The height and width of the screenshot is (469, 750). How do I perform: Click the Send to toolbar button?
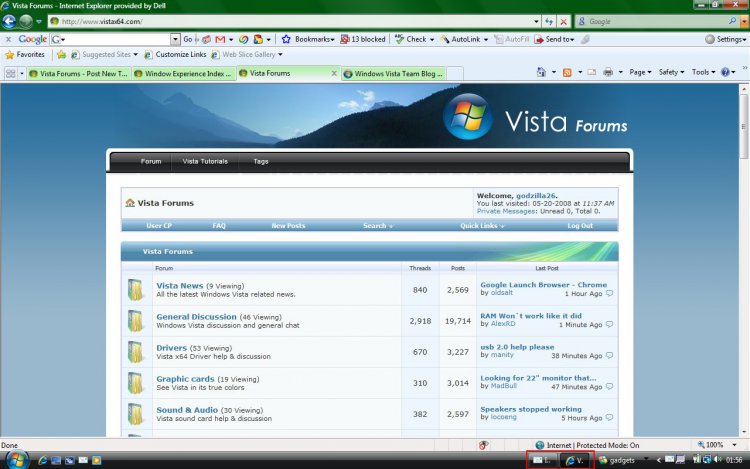click(554, 39)
